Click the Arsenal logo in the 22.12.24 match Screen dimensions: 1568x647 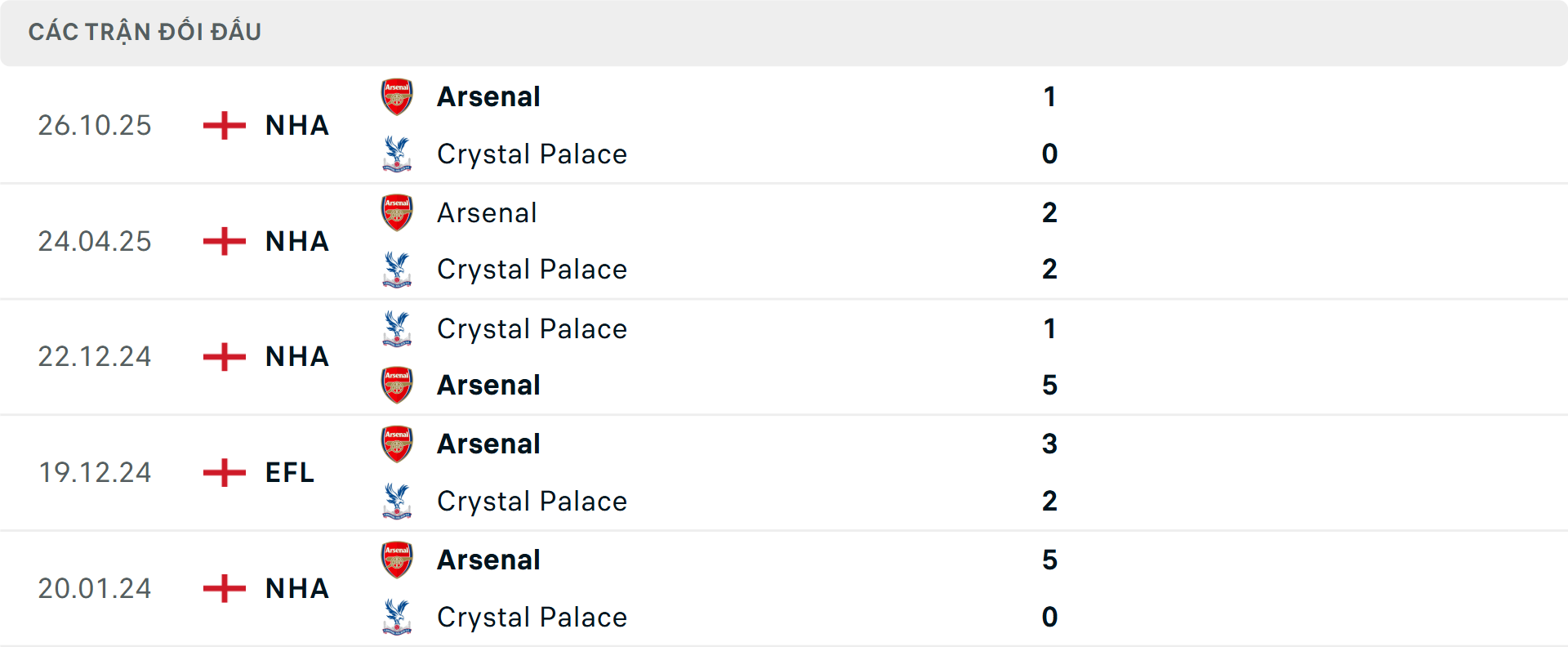tap(397, 385)
